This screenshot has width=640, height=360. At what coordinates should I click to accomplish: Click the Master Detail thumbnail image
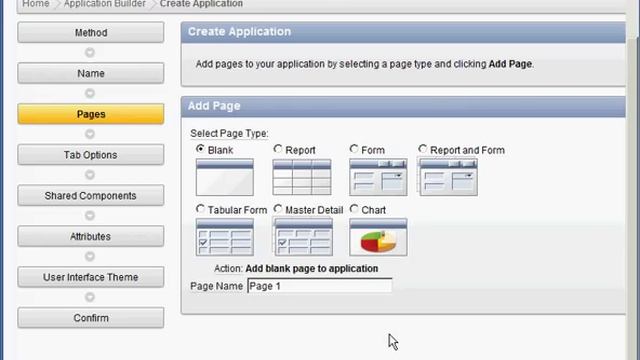pos(302,237)
